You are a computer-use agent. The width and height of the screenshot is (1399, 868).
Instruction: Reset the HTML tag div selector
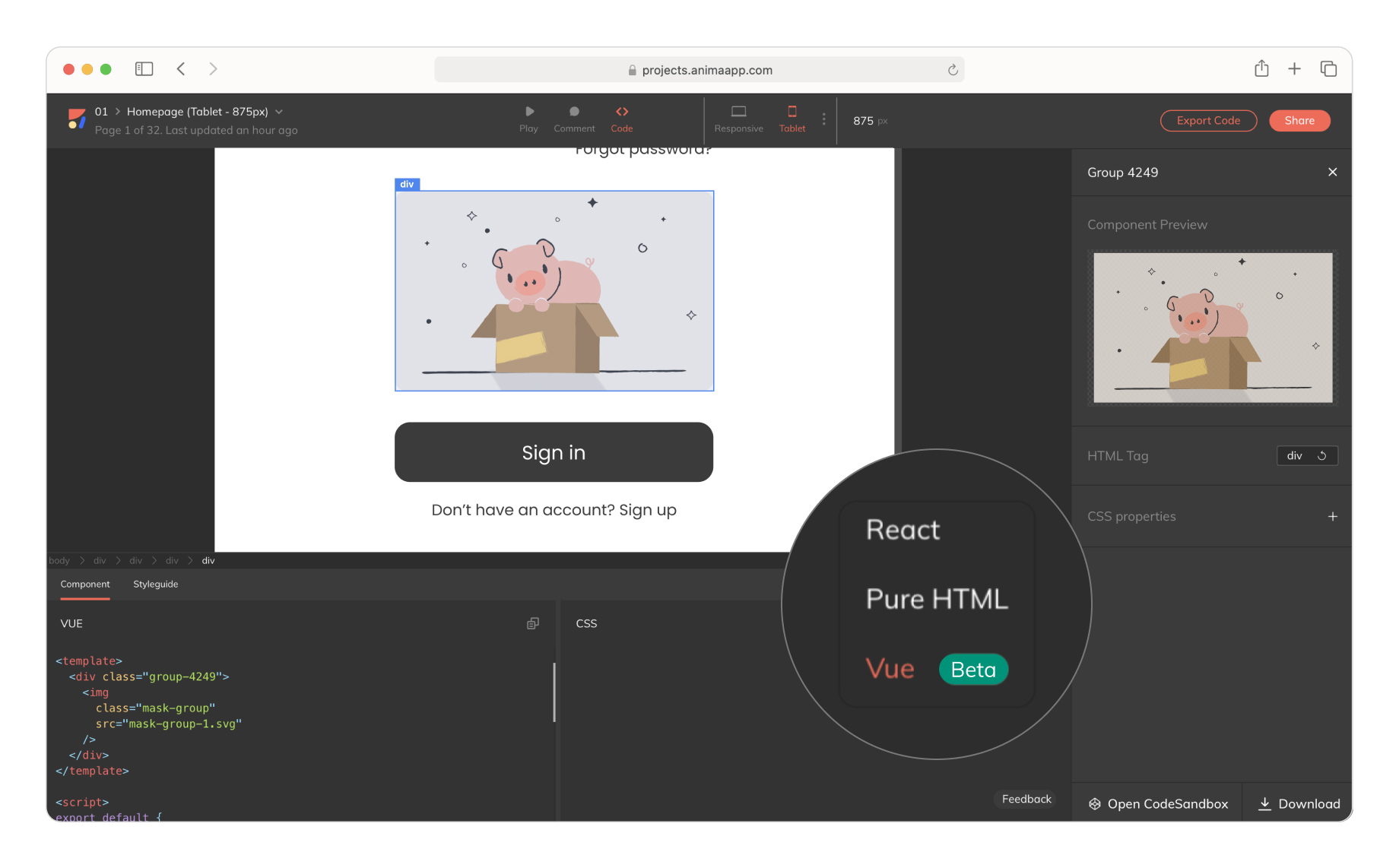coord(1322,456)
